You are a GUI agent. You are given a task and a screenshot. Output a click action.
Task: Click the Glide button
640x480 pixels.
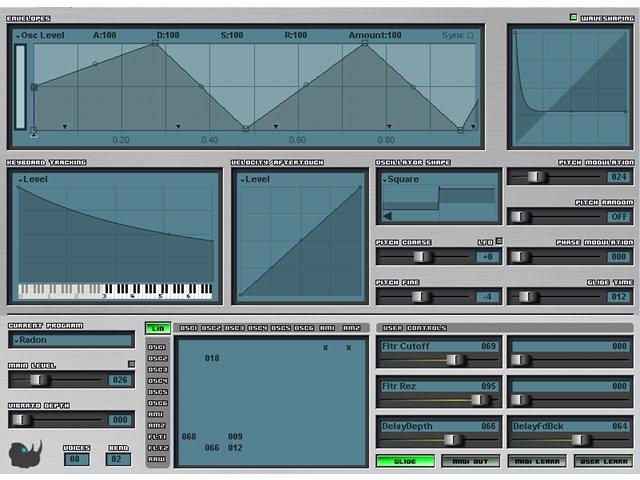[405, 461]
